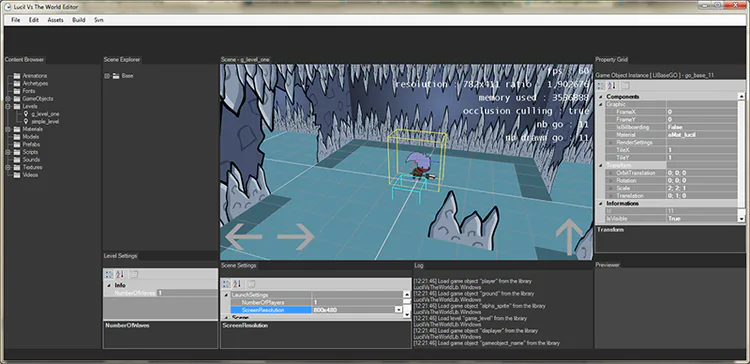The image size is (750, 364).
Task: Click Property Pages icon in Property Grid
Action: [625, 86]
